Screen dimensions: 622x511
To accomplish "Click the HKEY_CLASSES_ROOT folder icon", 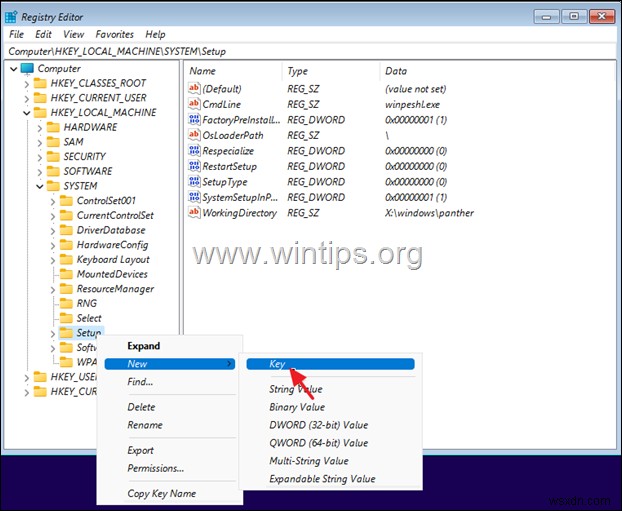I will pyautogui.click(x=40, y=83).
